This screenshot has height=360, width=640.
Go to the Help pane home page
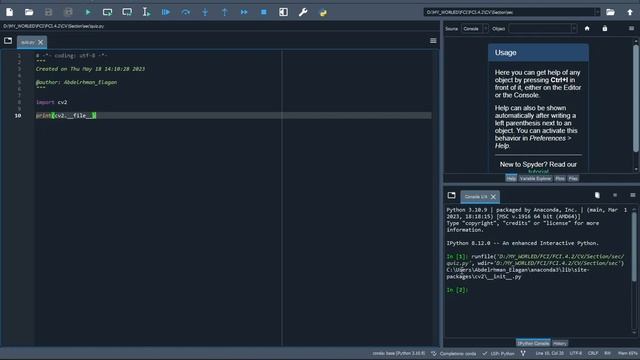coord(587,29)
